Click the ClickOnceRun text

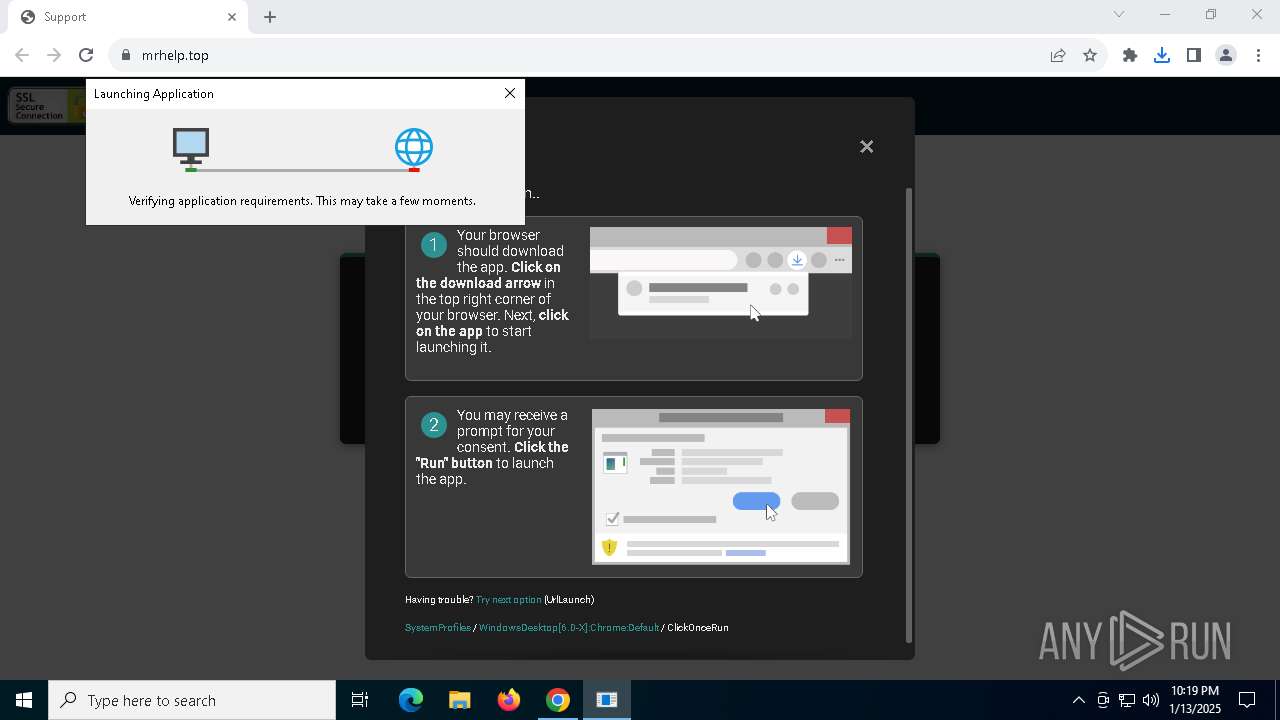698,628
